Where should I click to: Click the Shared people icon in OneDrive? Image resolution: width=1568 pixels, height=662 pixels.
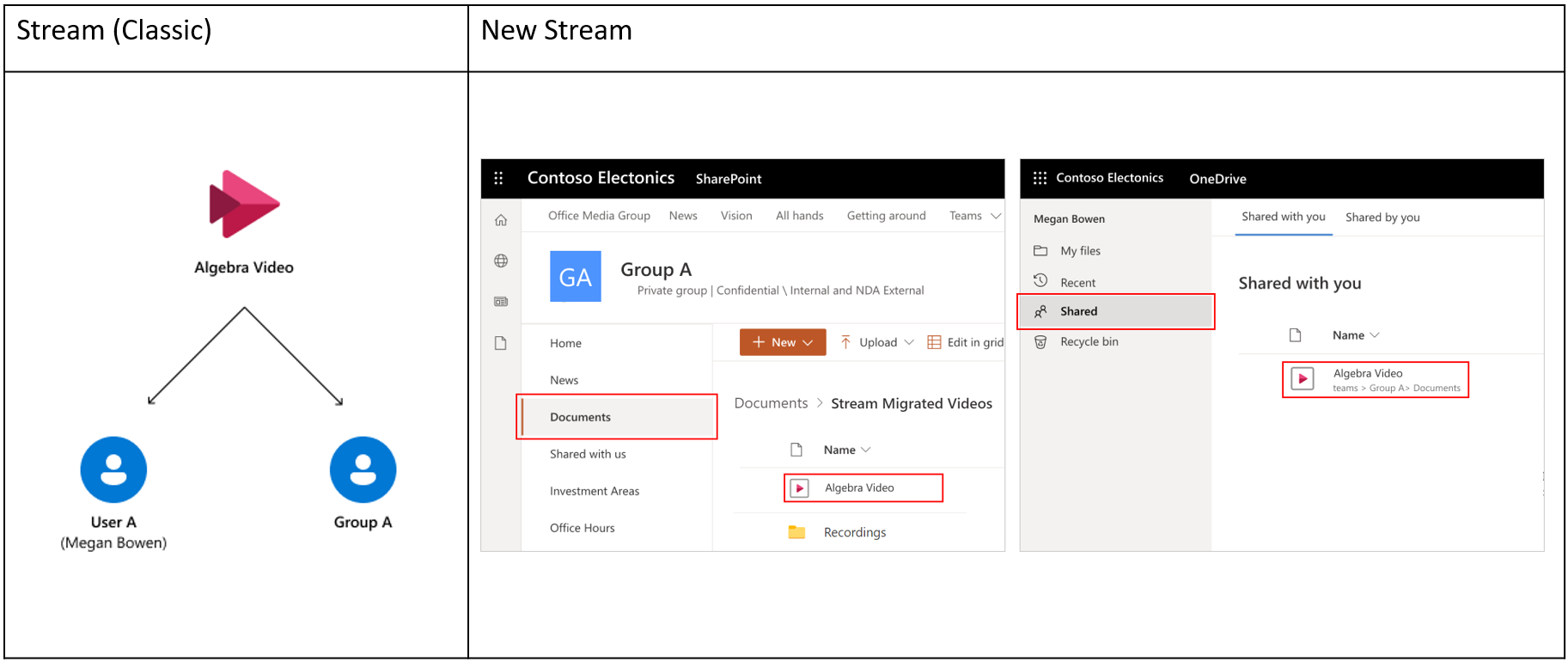point(1040,311)
